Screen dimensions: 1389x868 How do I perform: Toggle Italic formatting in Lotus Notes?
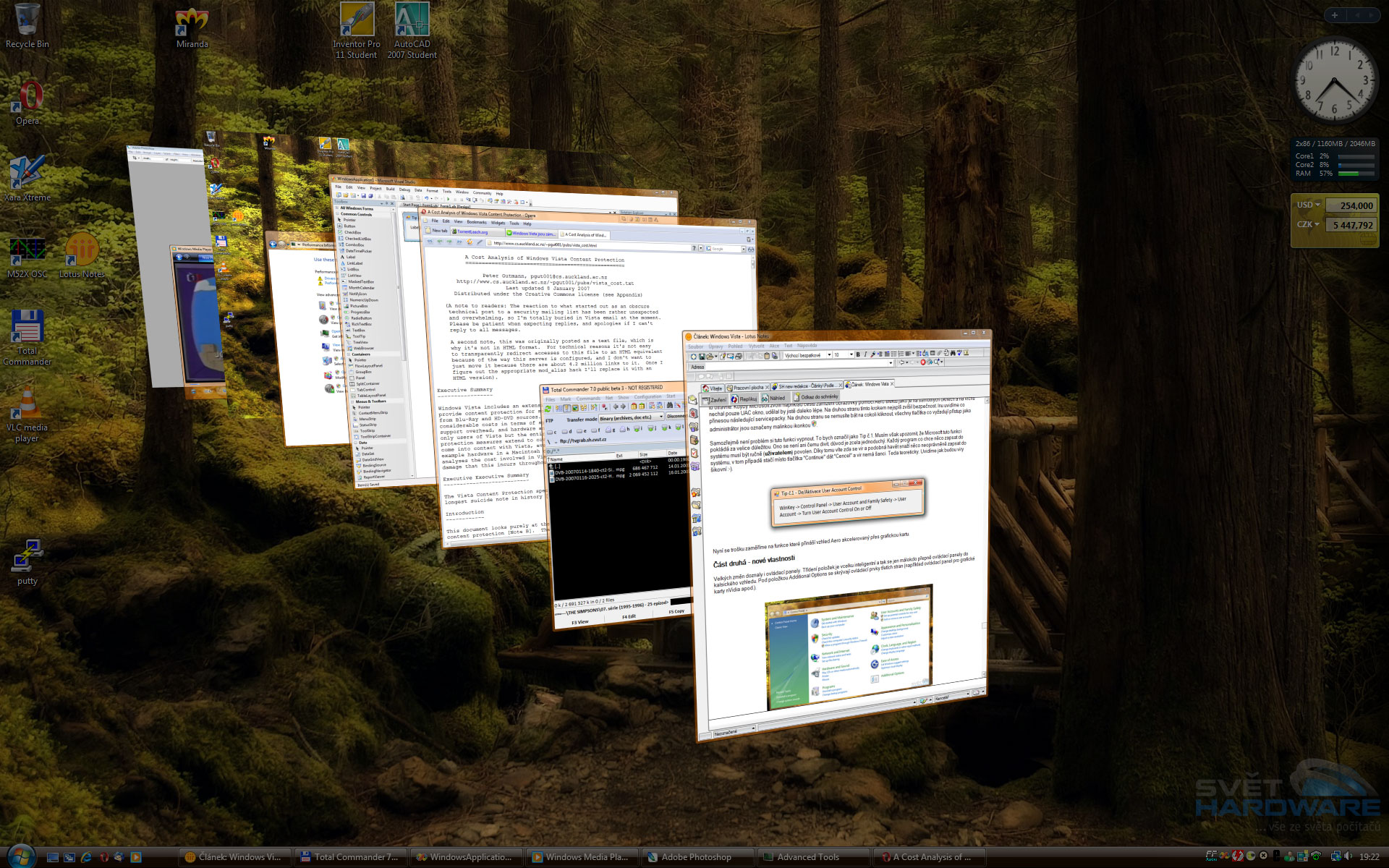click(x=865, y=354)
